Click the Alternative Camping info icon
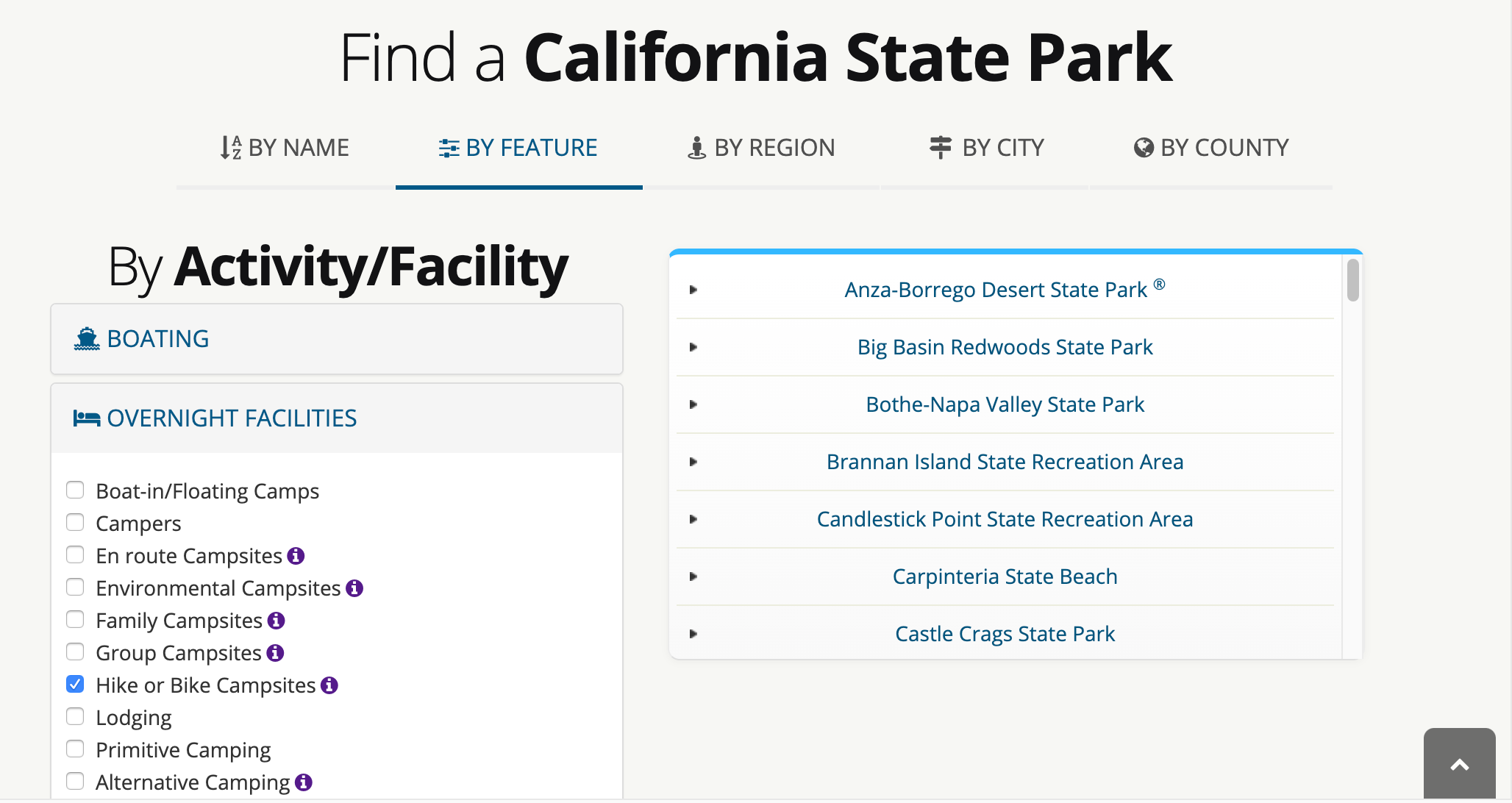The height and width of the screenshot is (803, 1512). coord(304,782)
